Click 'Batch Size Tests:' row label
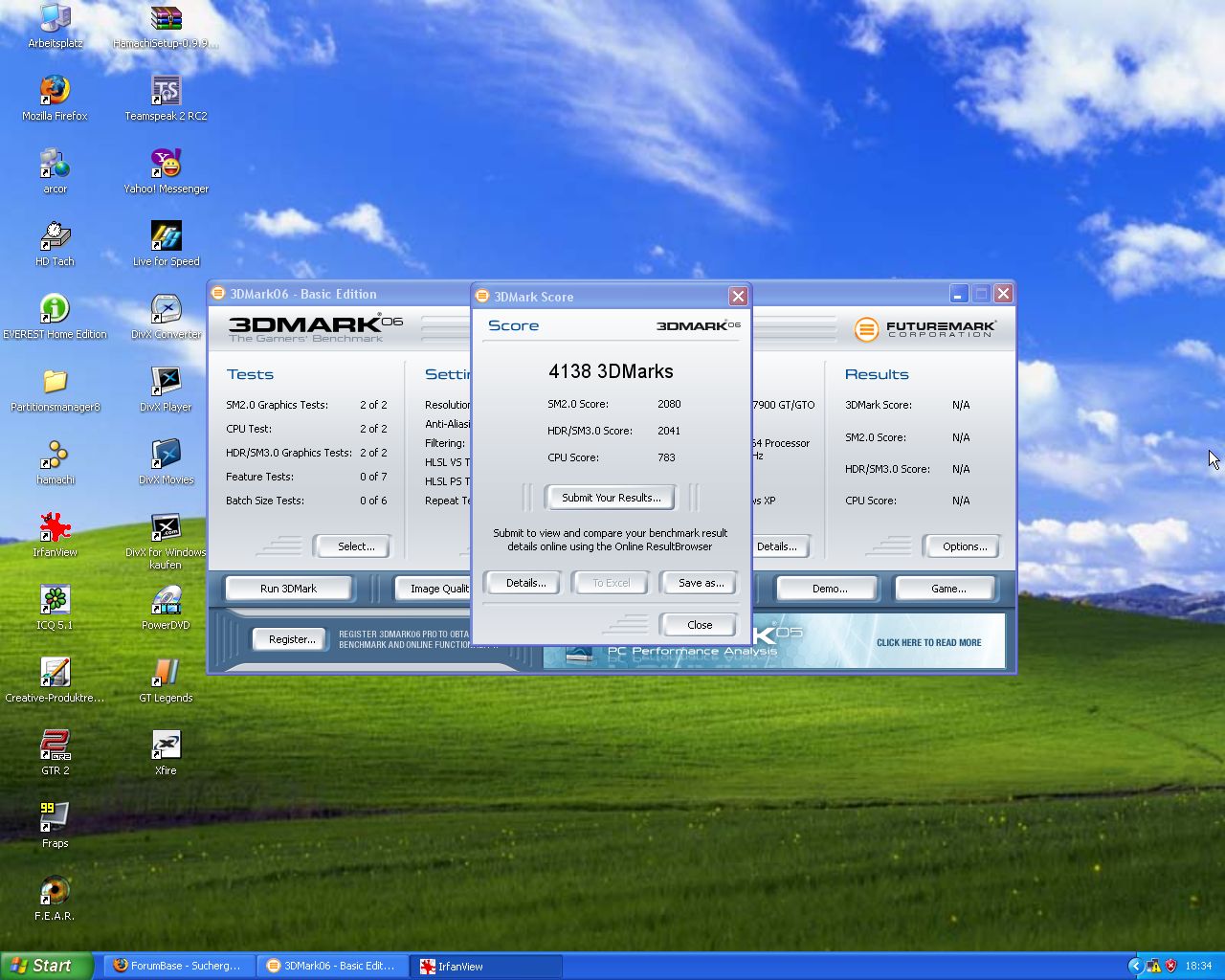The width and height of the screenshot is (1225, 980). click(265, 501)
